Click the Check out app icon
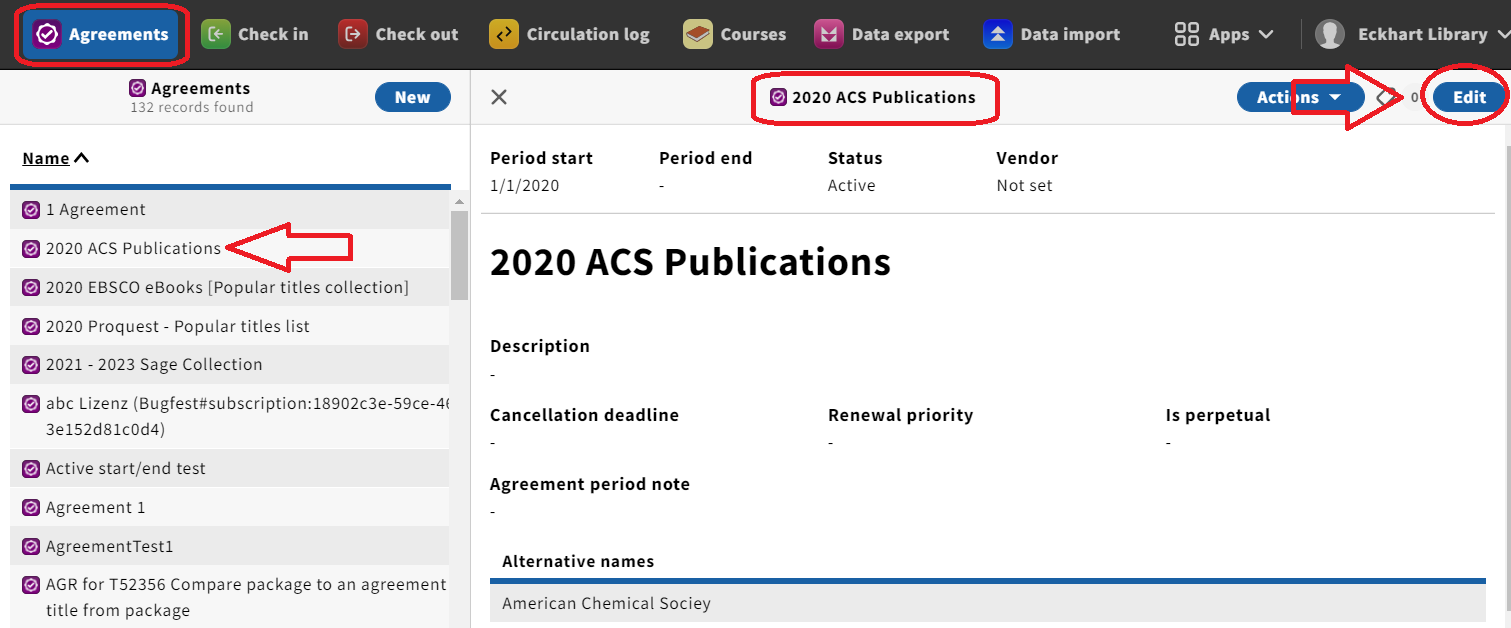This screenshot has height=628, width=1511. click(353, 34)
